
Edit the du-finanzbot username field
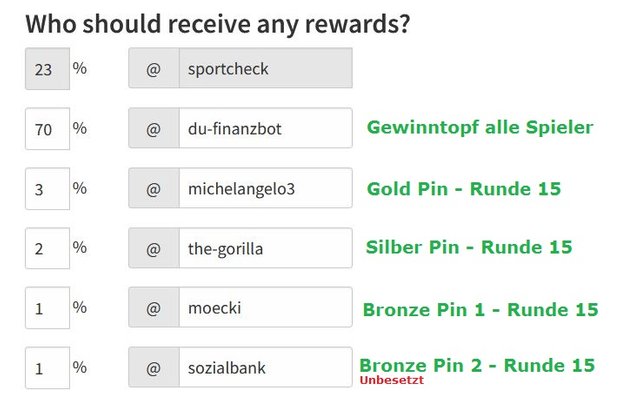[266, 128]
